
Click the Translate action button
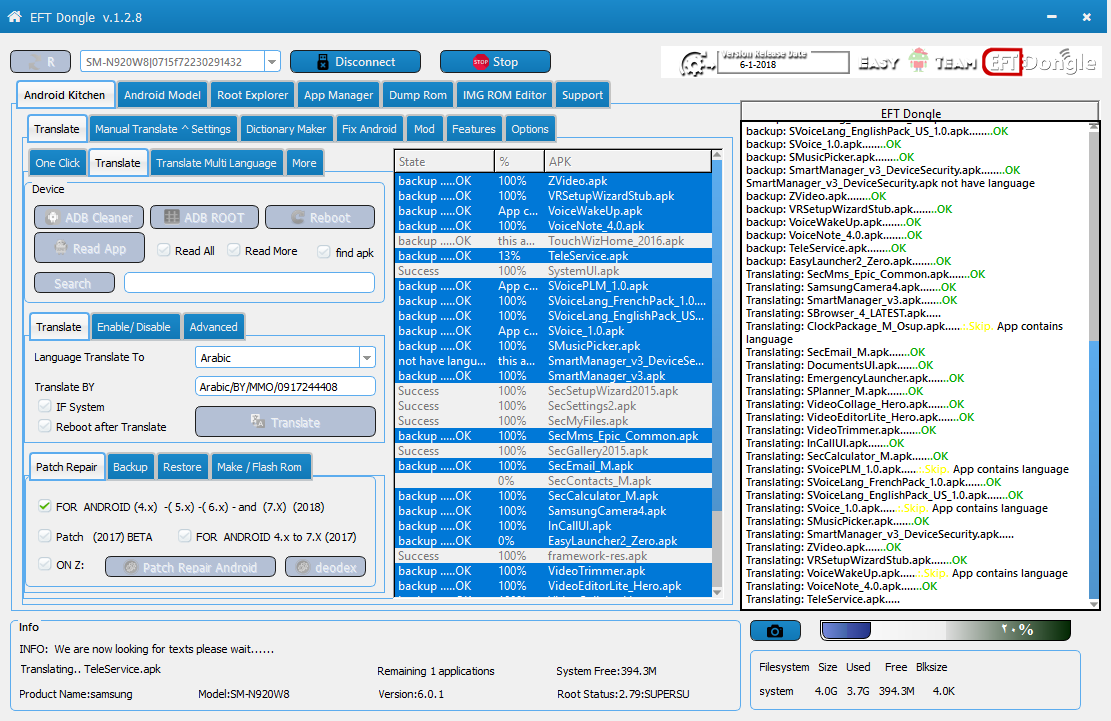(x=286, y=422)
